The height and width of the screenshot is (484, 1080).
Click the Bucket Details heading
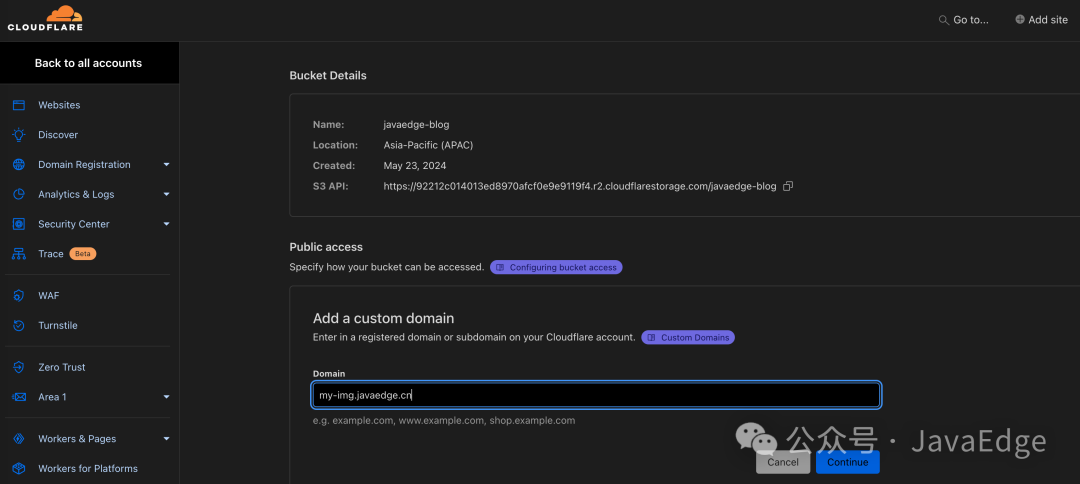coord(328,75)
